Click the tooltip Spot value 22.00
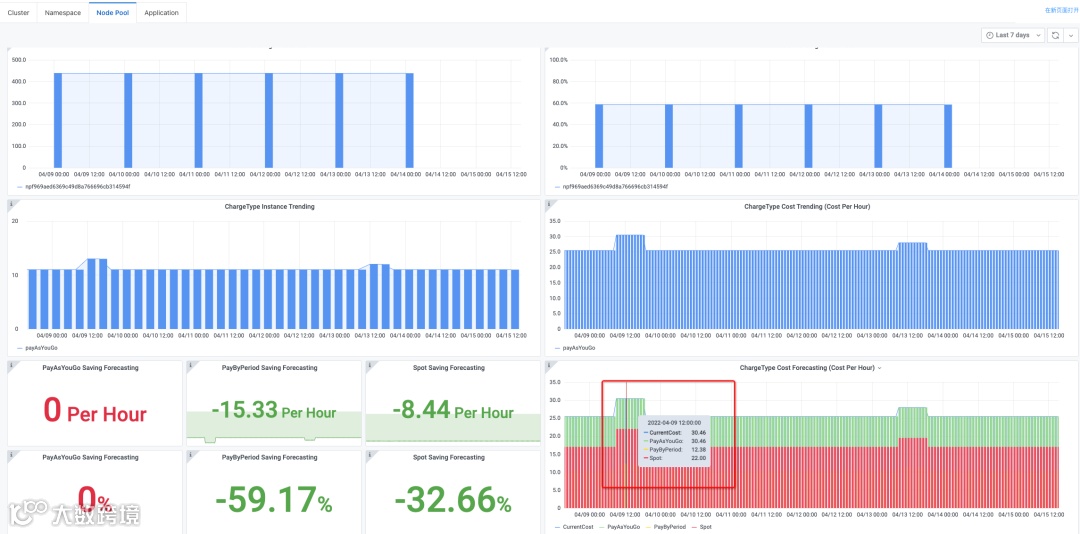 tap(698, 458)
